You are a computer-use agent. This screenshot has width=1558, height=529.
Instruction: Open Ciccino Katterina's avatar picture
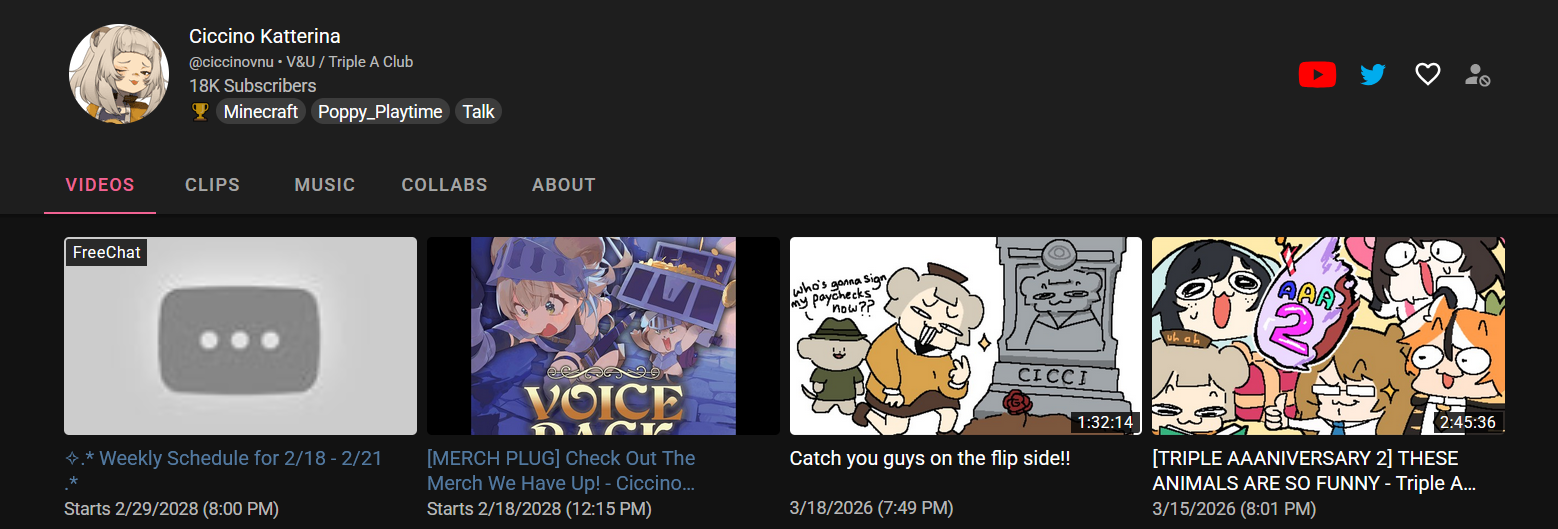tap(118, 74)
